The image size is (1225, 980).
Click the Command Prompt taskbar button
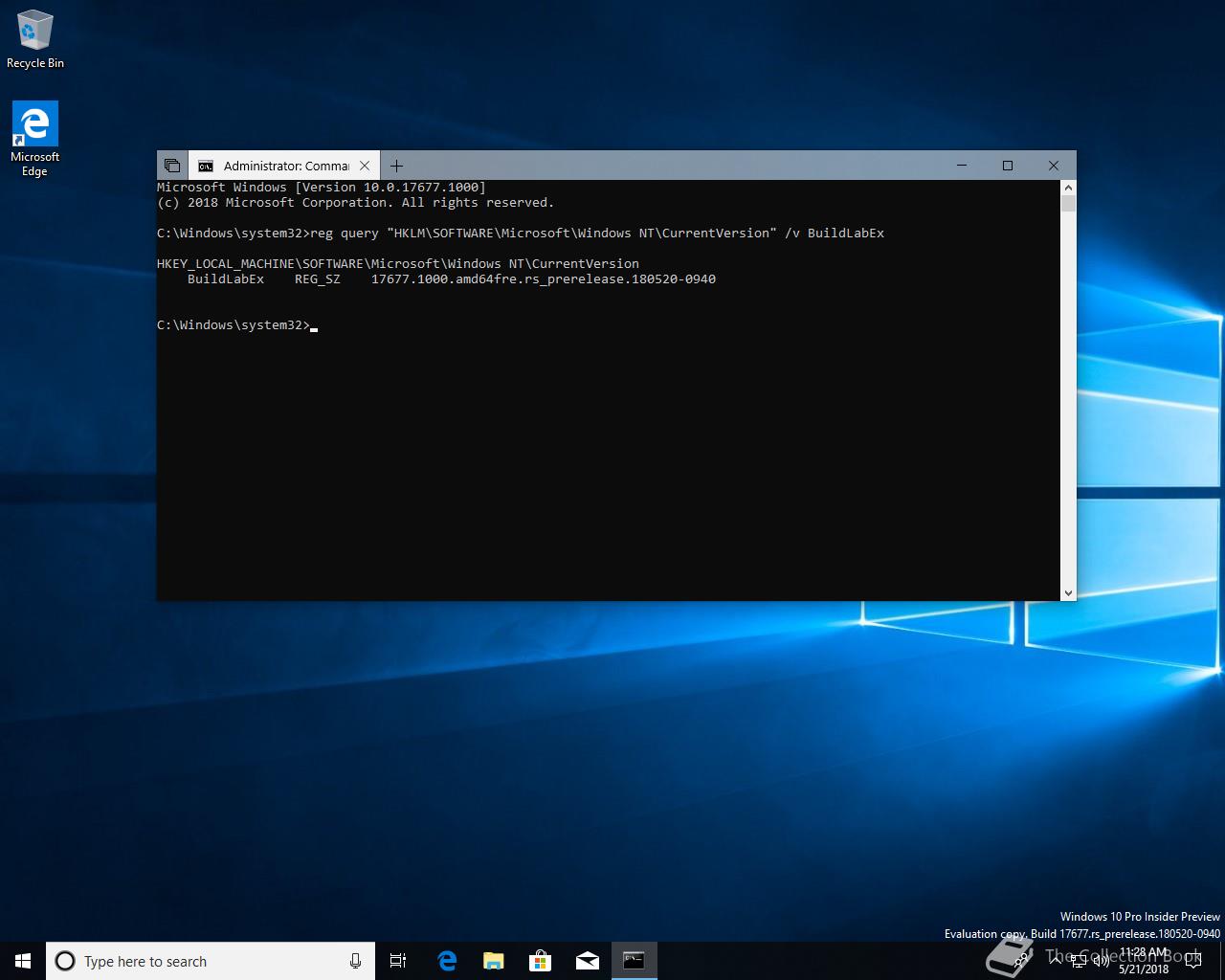click(635, 961)
